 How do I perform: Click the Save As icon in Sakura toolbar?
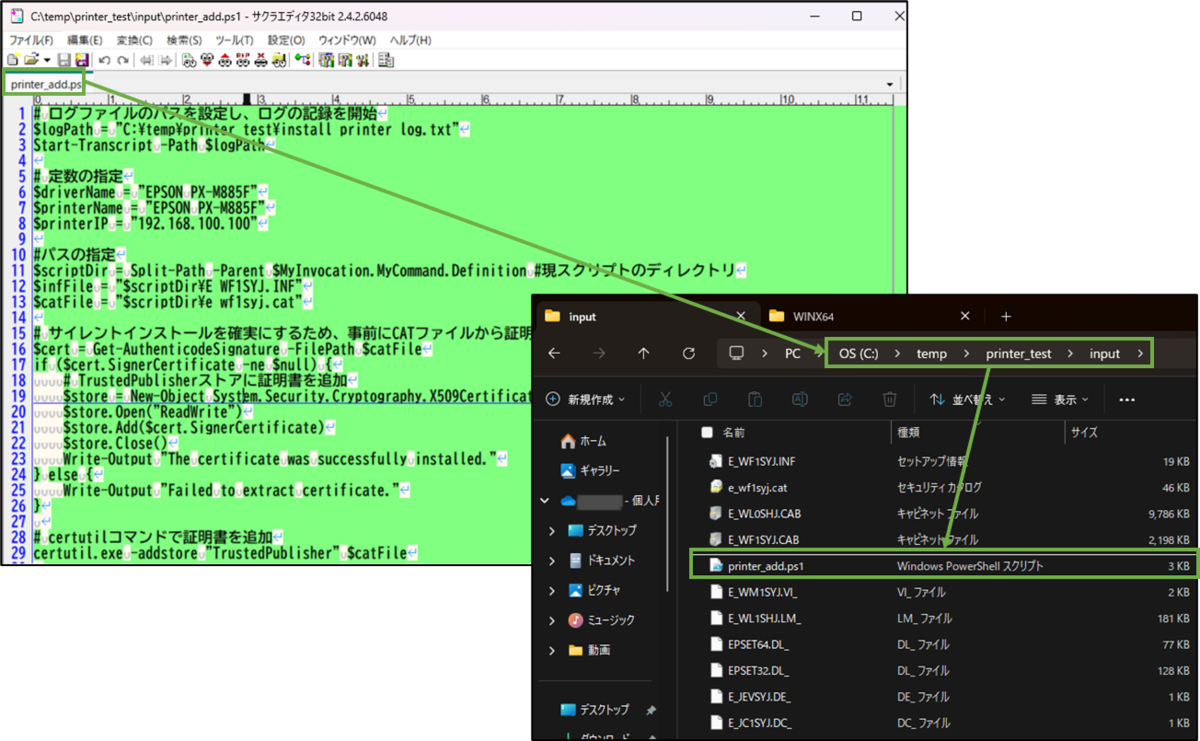(81, 60)
